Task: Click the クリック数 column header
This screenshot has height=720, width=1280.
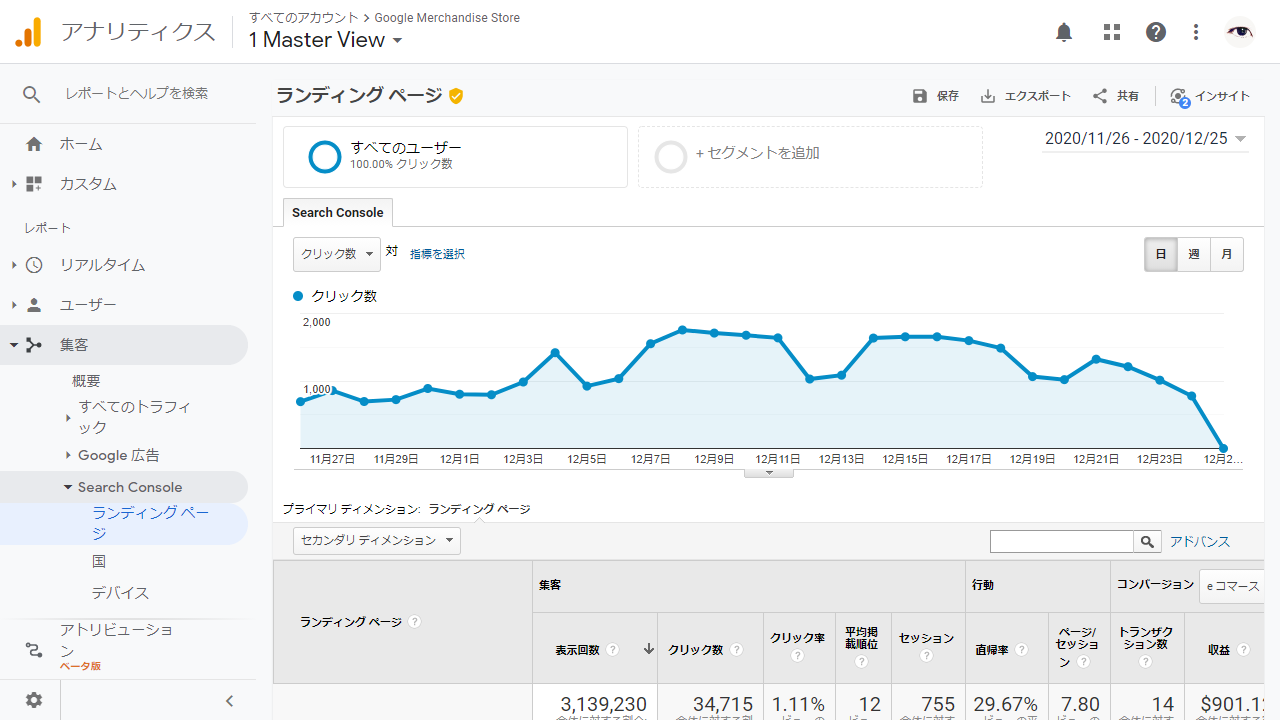Action: 696,649
